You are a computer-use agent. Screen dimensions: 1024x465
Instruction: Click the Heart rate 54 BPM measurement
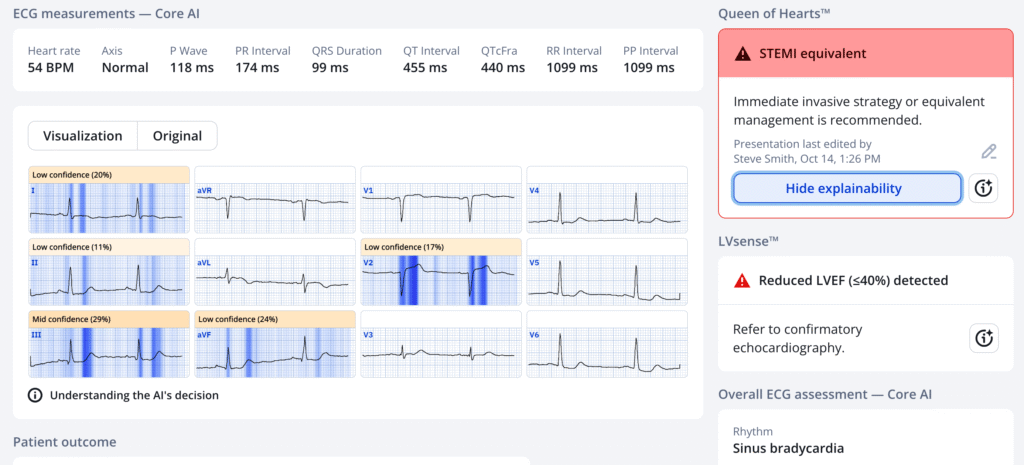[55, 60]
